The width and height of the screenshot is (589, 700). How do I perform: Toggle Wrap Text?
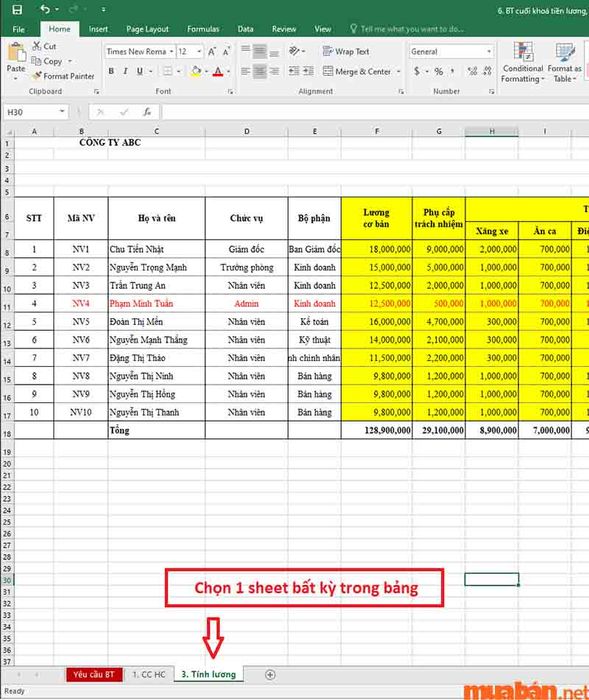pyautogui.click(x=346, y=51)
